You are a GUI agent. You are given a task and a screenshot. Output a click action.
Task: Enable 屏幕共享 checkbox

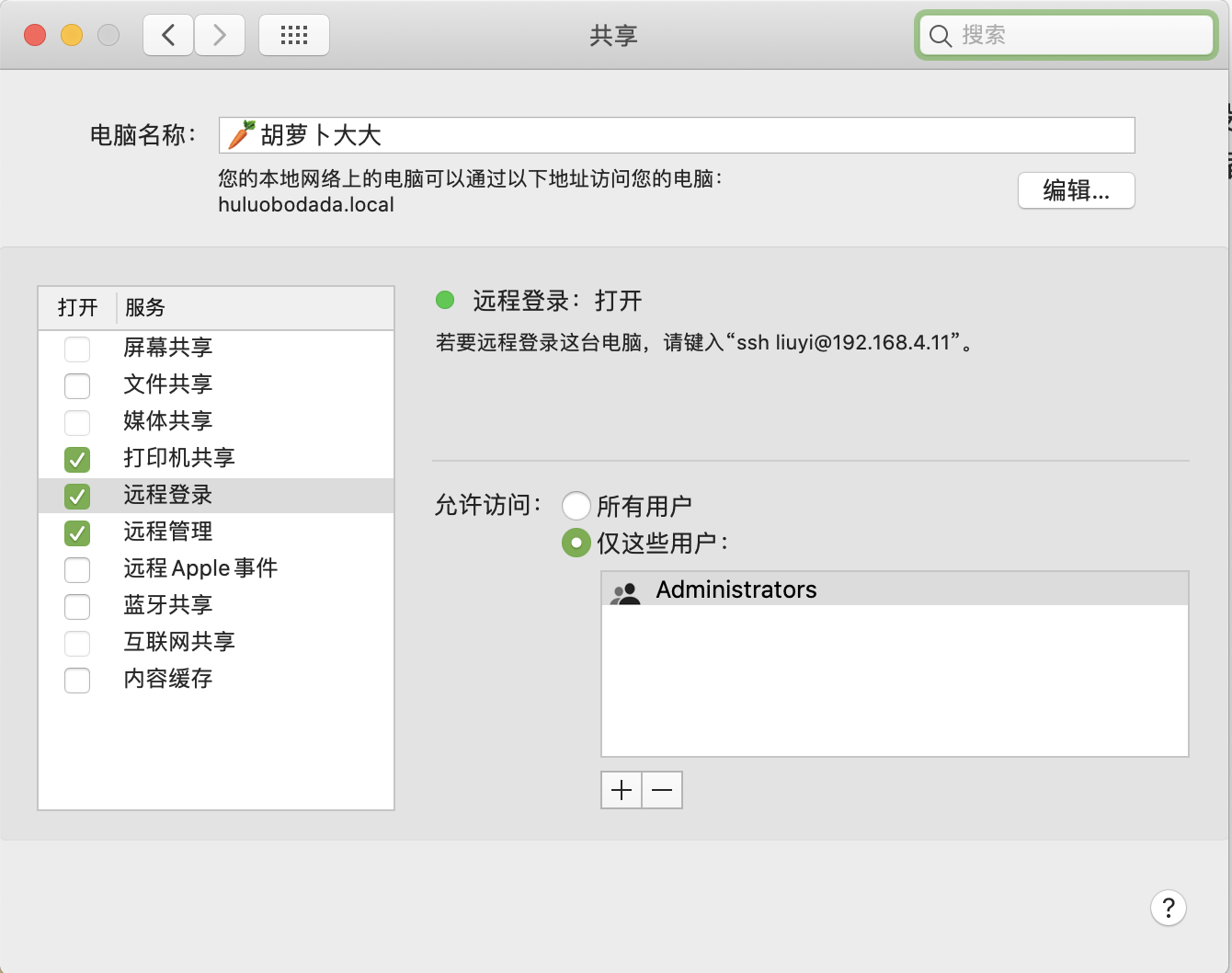(77, 349)
